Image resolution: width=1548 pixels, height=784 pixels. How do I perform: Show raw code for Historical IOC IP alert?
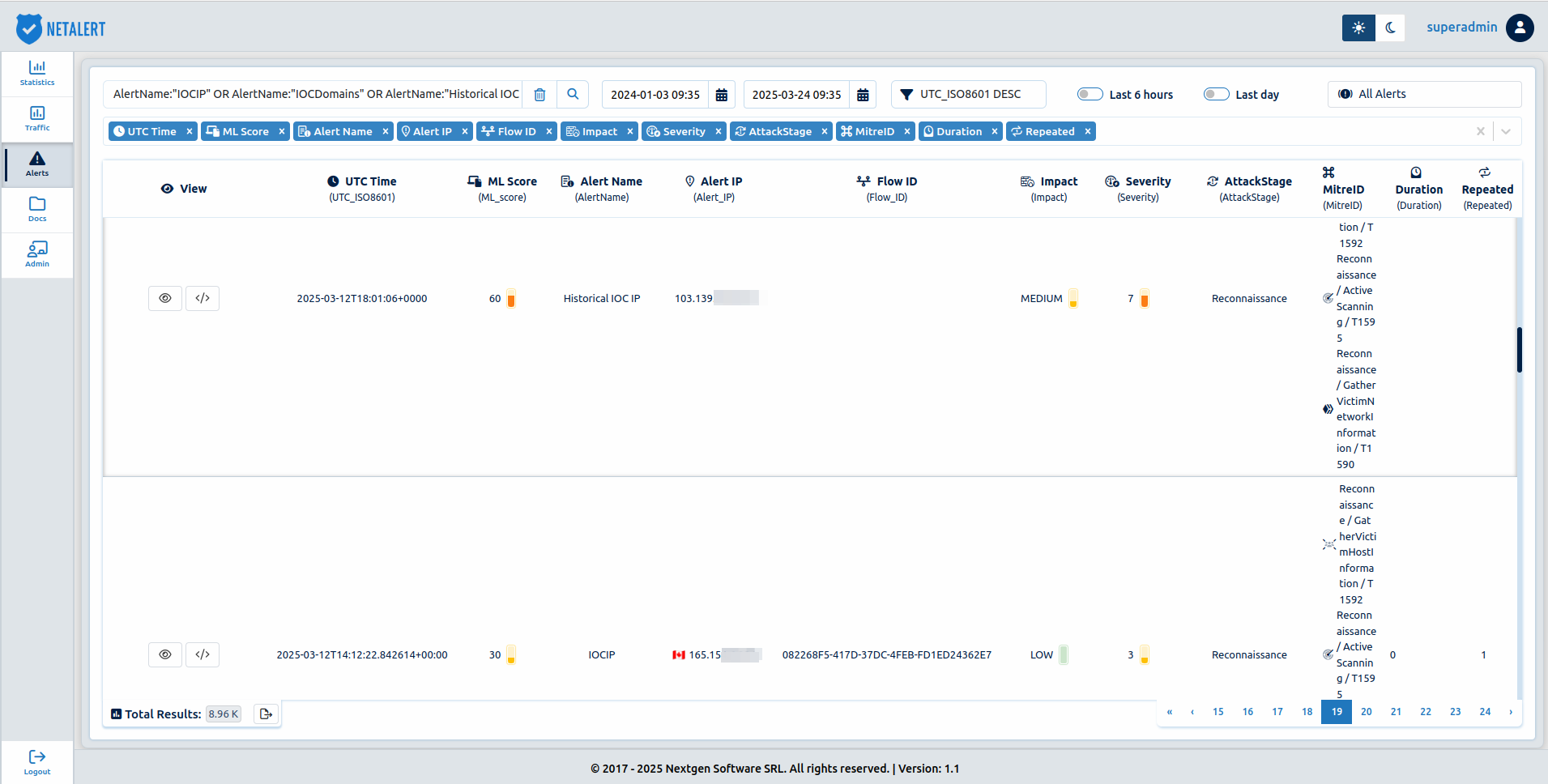click(x=203, y=298)
